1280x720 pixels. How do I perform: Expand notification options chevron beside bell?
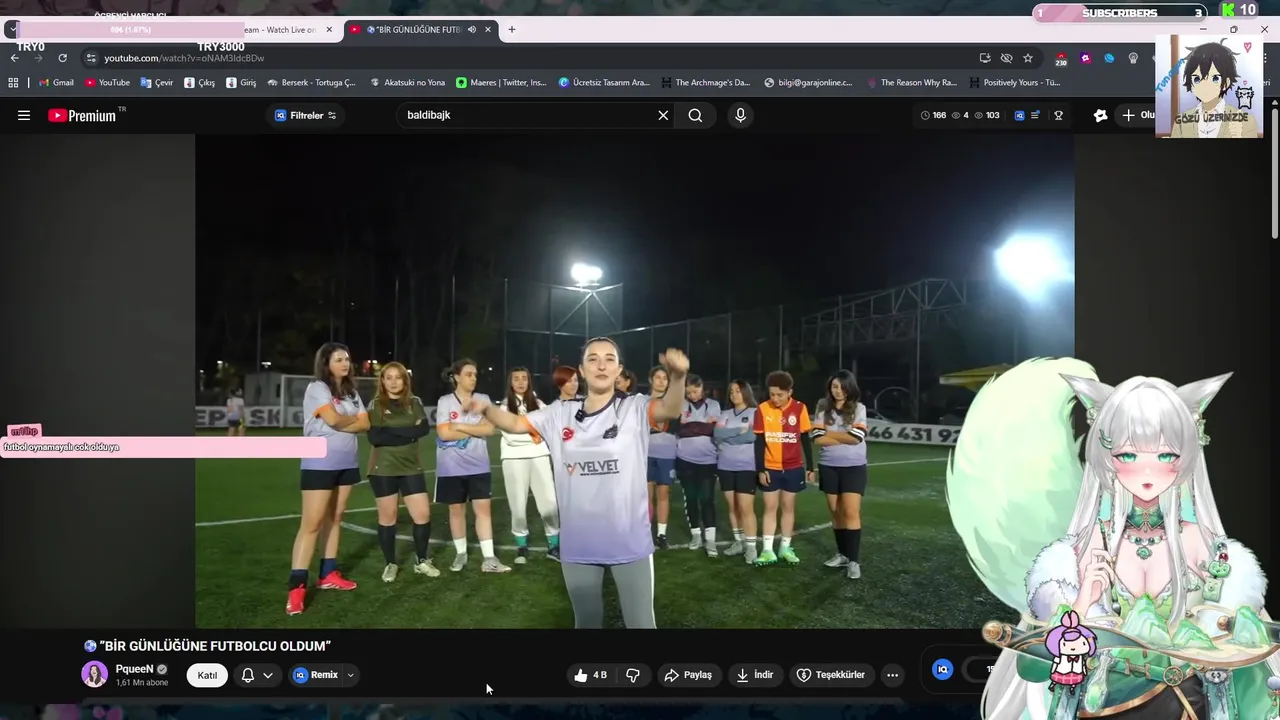click(268, 675)
